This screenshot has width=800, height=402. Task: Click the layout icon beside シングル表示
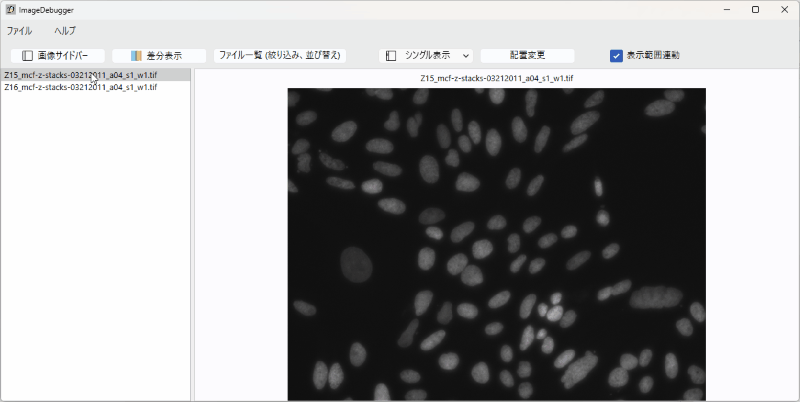coord(391,56)
